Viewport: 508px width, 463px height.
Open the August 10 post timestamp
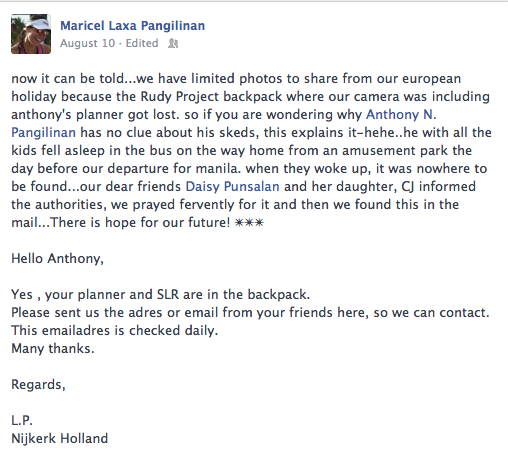[87, 43]
